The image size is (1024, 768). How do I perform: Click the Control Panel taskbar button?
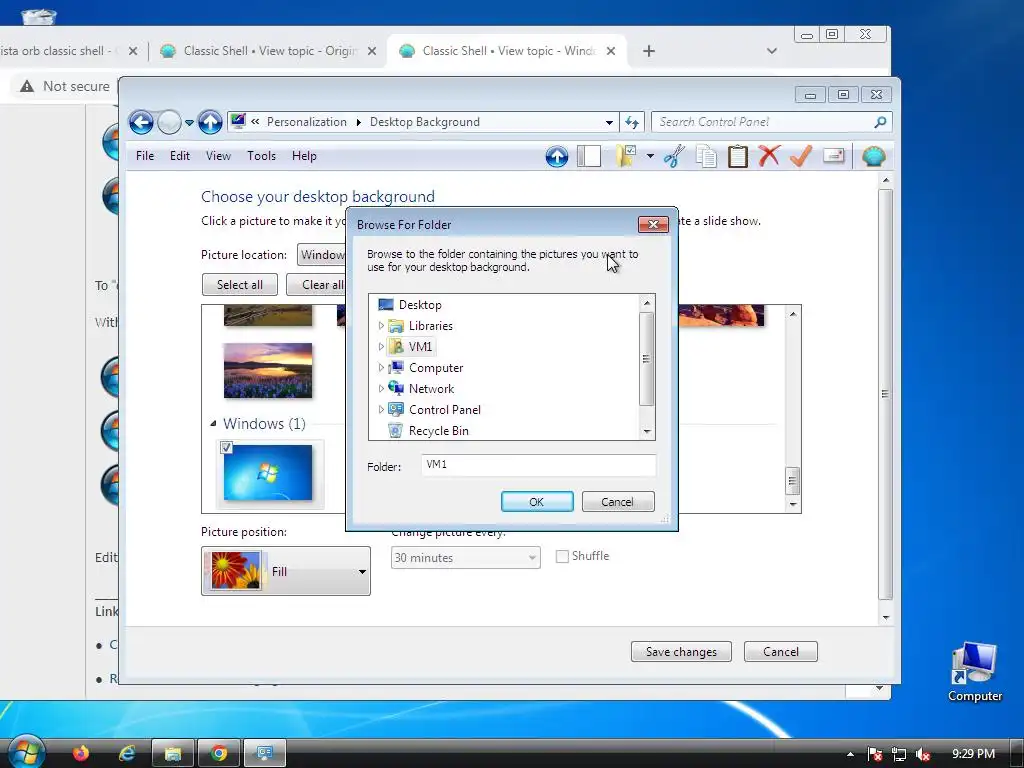[264, 753]
